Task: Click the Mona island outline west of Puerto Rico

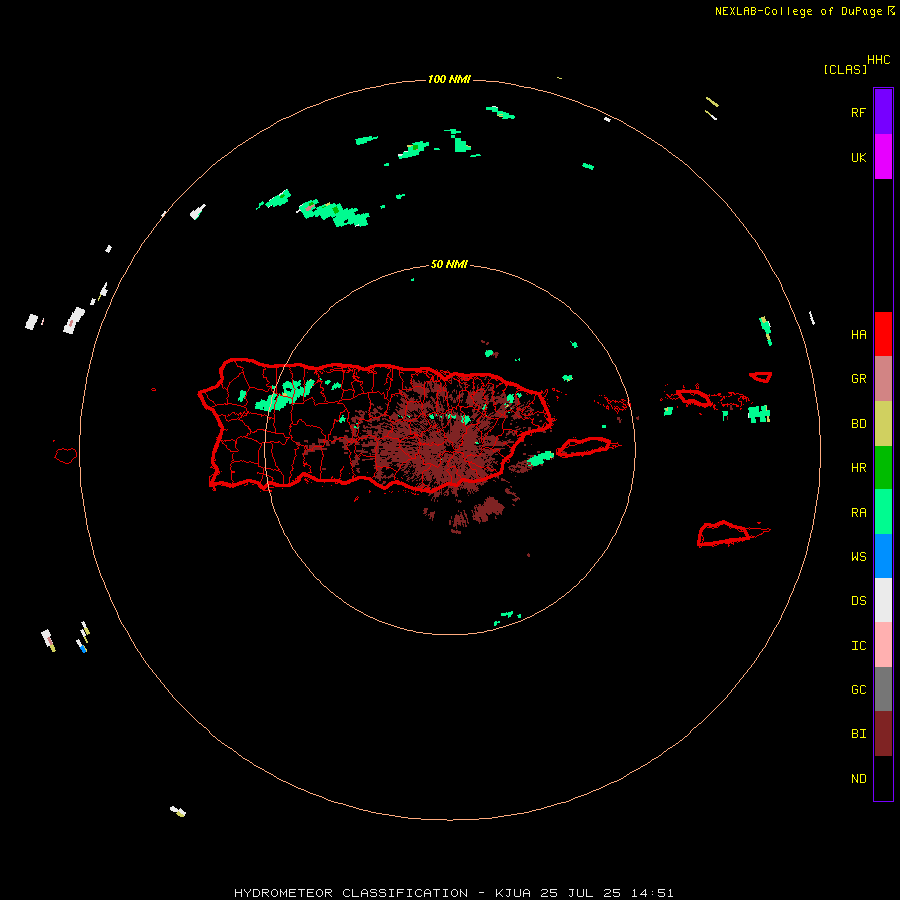Action: tap(65, 456)
